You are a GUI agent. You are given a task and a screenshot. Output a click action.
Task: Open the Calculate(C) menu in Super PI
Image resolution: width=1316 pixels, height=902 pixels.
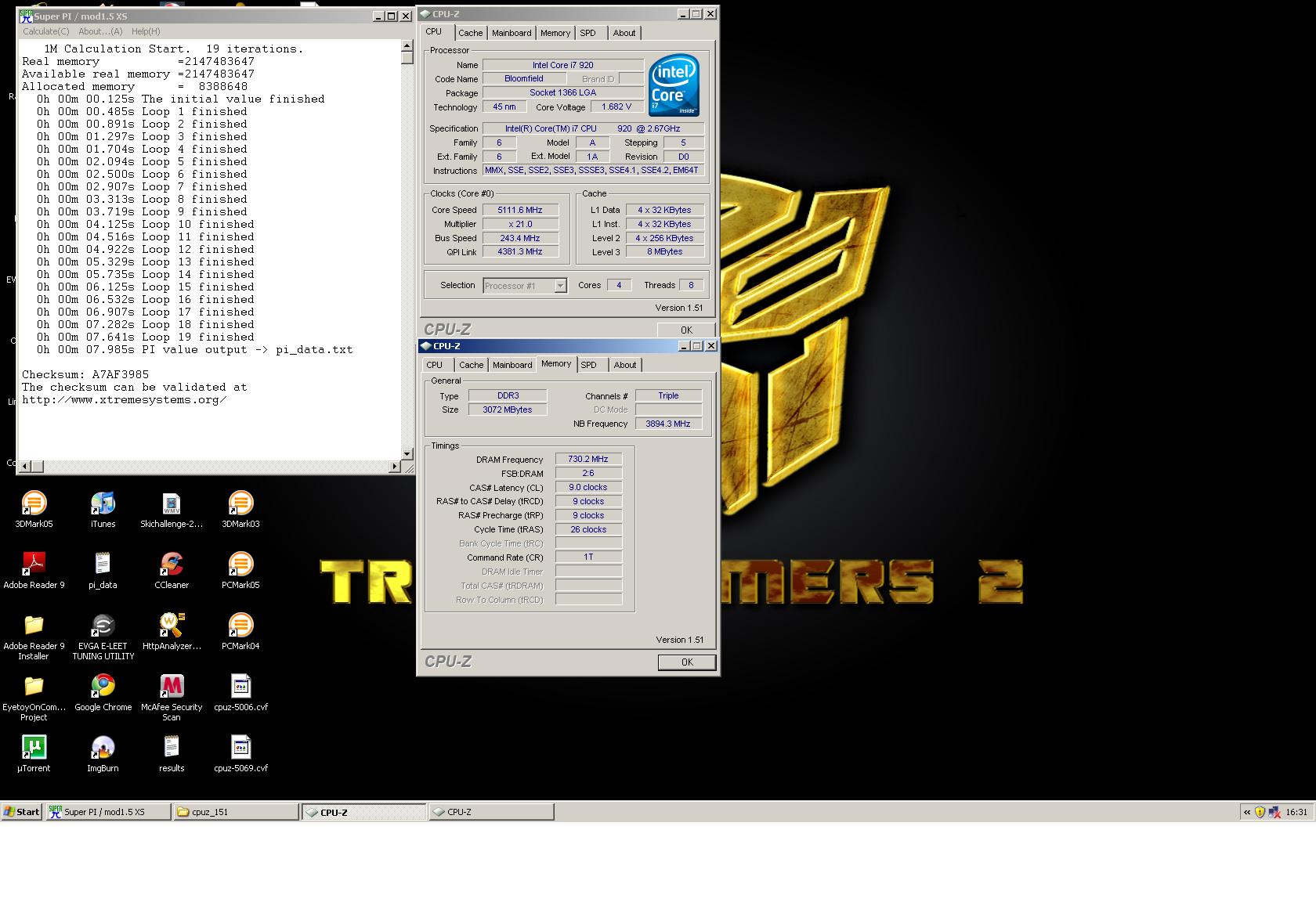point(45,31)
